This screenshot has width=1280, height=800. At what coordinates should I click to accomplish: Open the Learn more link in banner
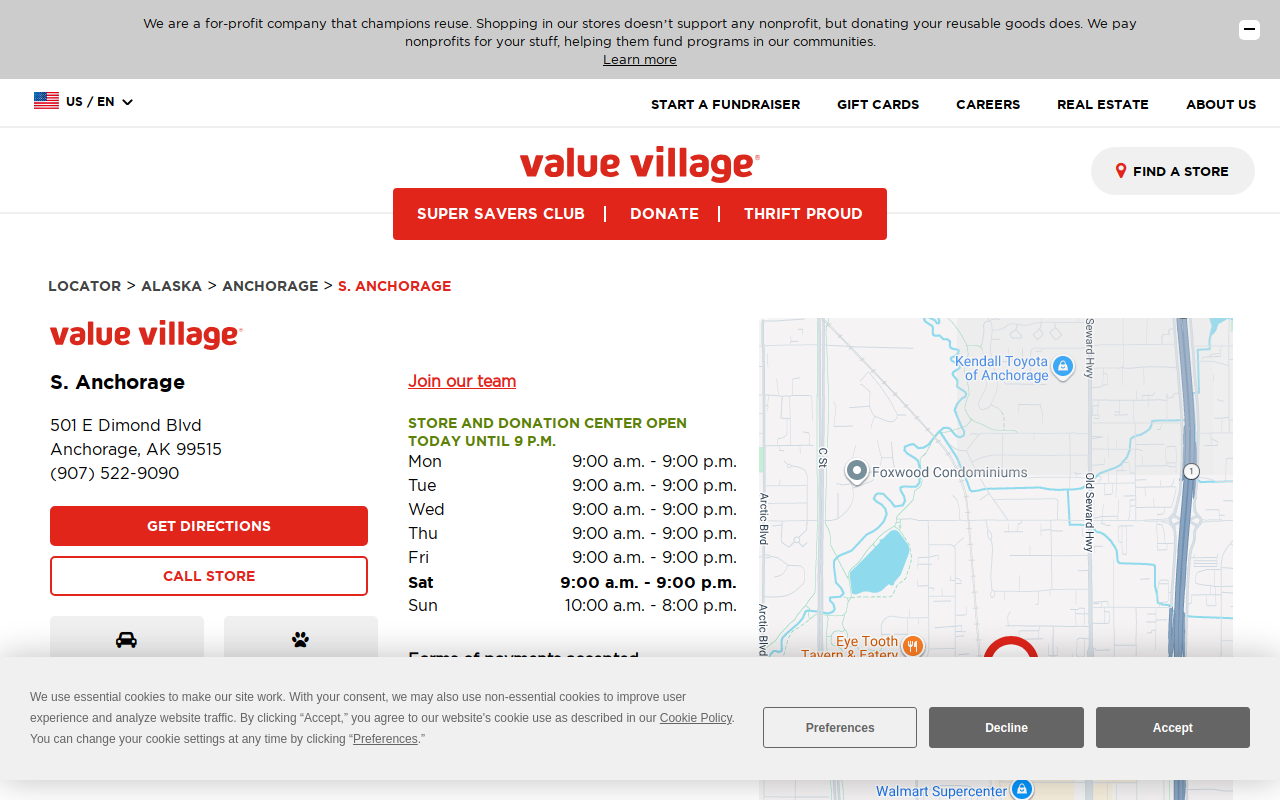coord(640,60)
